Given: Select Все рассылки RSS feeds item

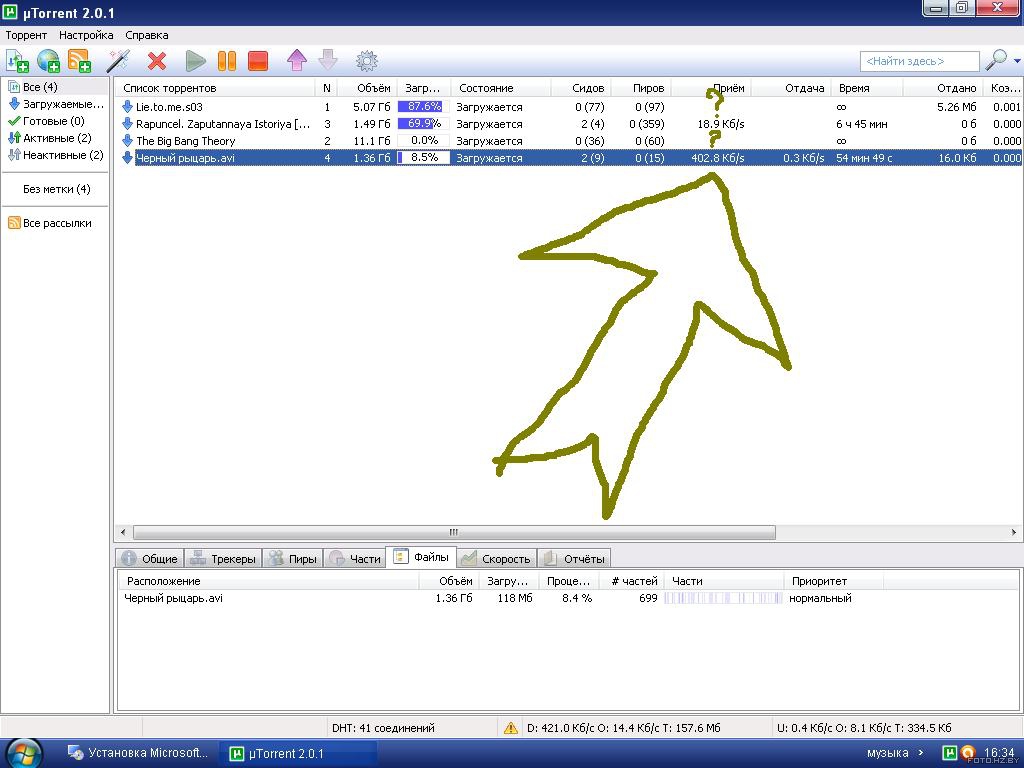Looking at the screenshot, I should click(50, 223).
